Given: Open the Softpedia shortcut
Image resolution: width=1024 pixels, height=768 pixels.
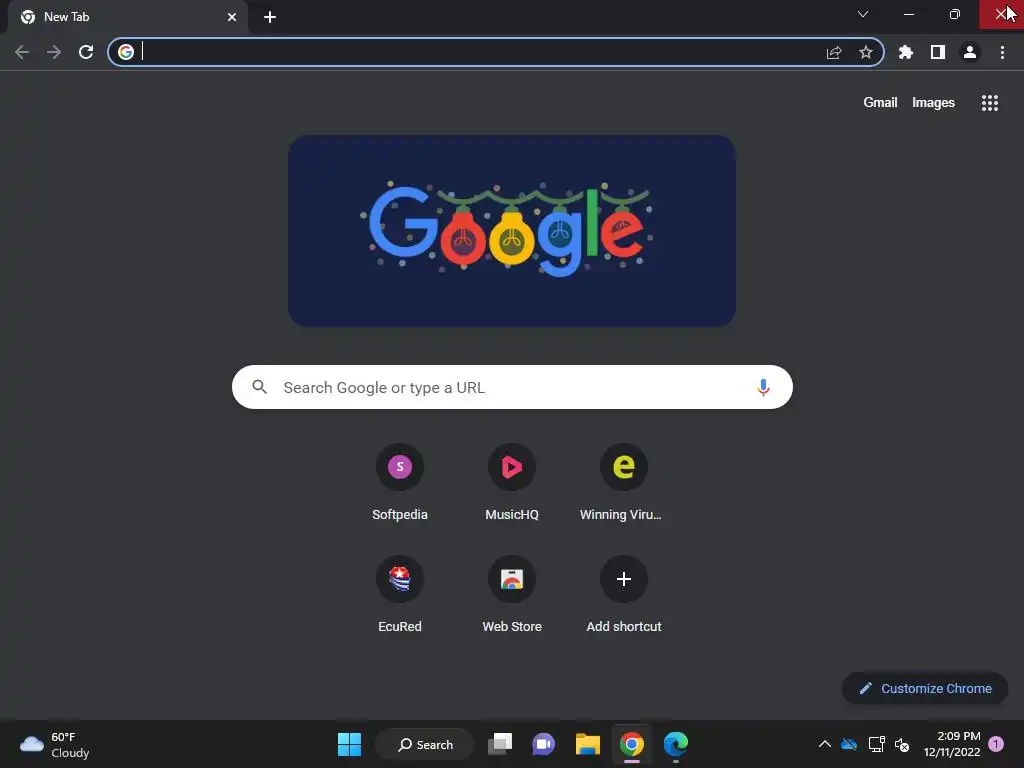Looking at the screenshot, I should (x=400, y=483).
